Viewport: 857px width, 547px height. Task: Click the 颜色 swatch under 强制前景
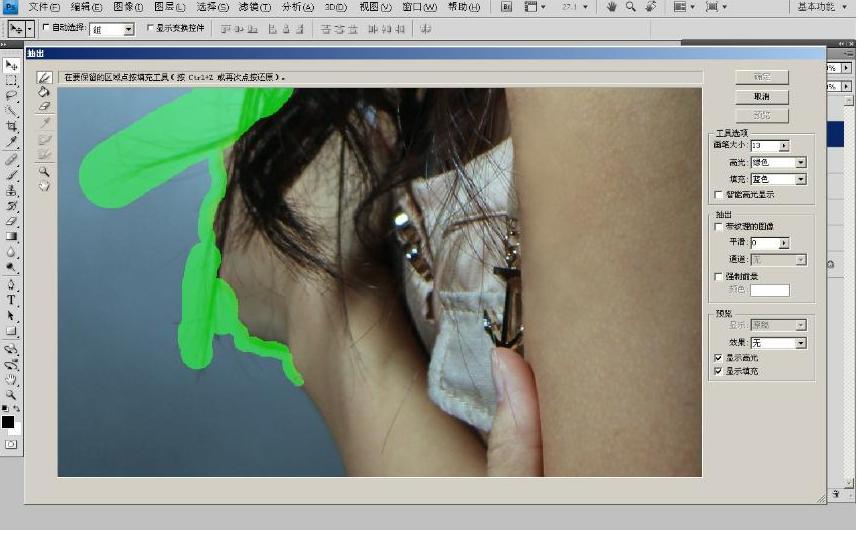(x=770, y=290)
